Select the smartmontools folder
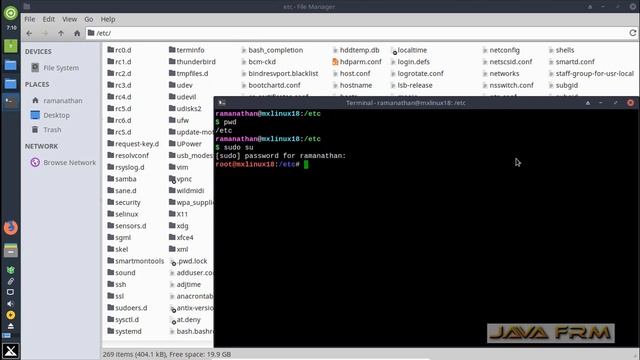Viewport: 640px width, 360px height. click(x=136, y=261)
